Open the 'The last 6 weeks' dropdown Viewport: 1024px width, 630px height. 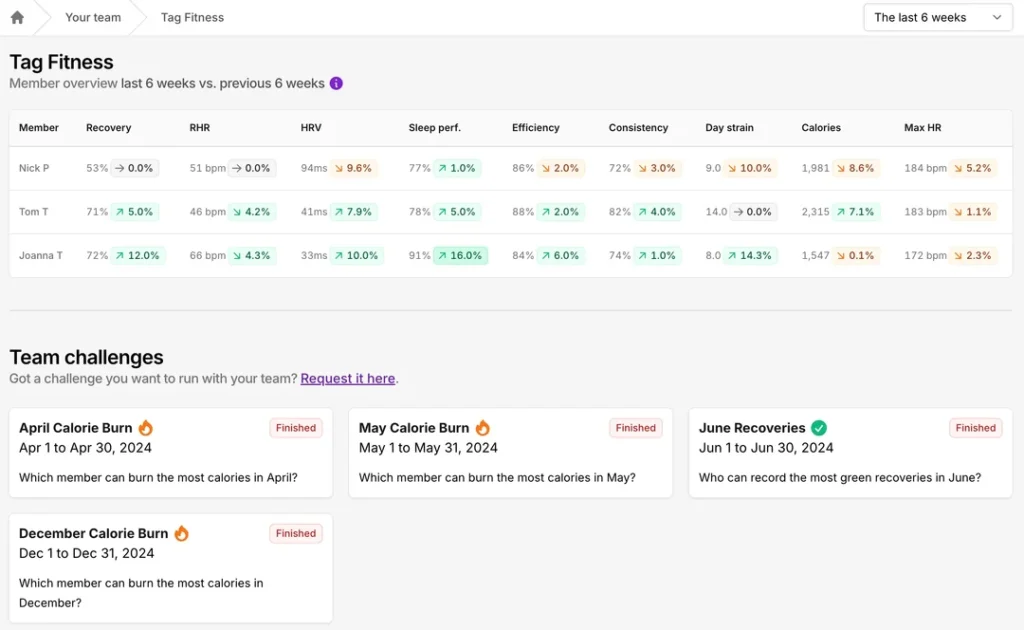(937, 17)
